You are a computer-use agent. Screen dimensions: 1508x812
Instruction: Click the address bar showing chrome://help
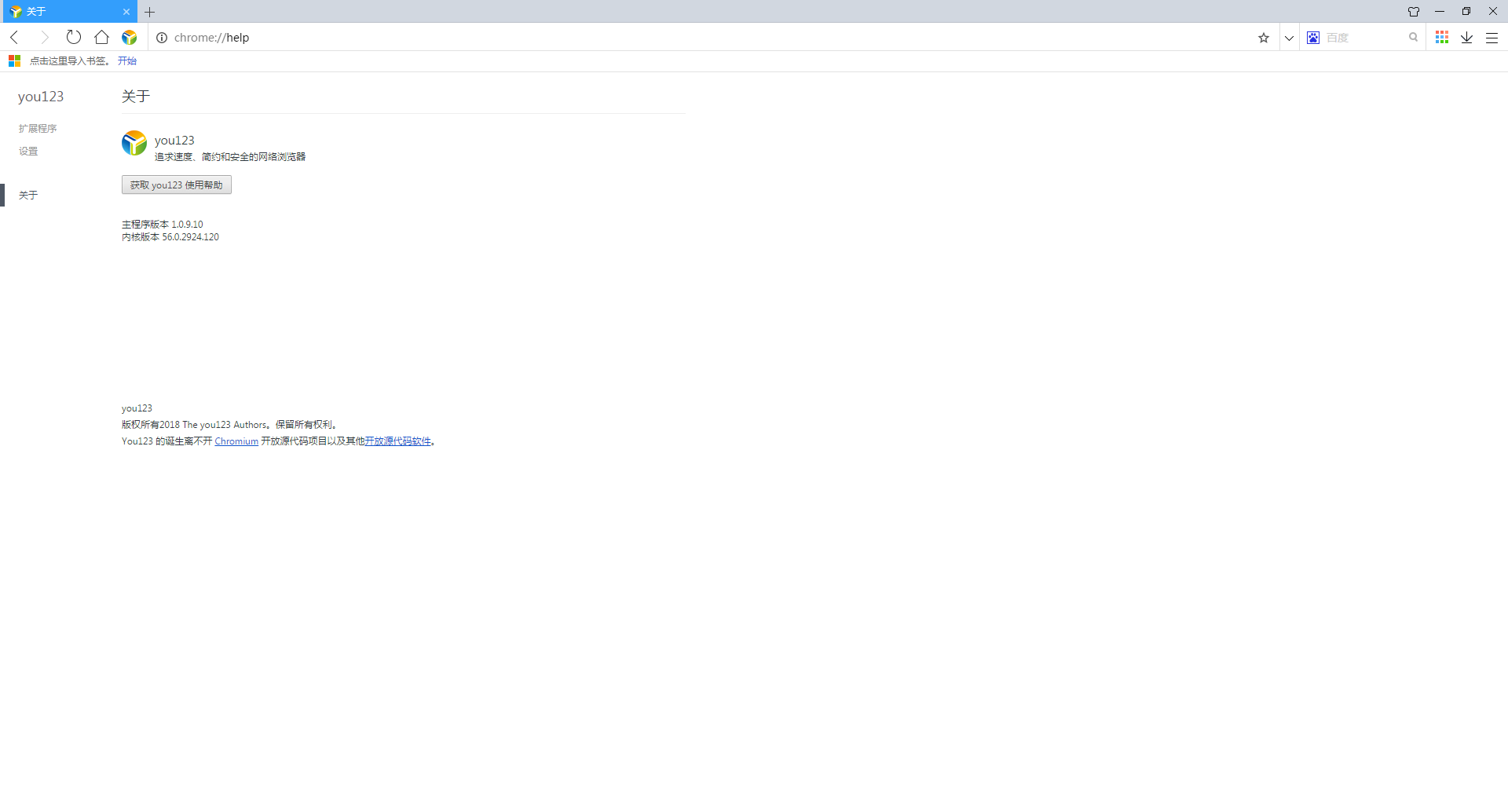point(699,38)
